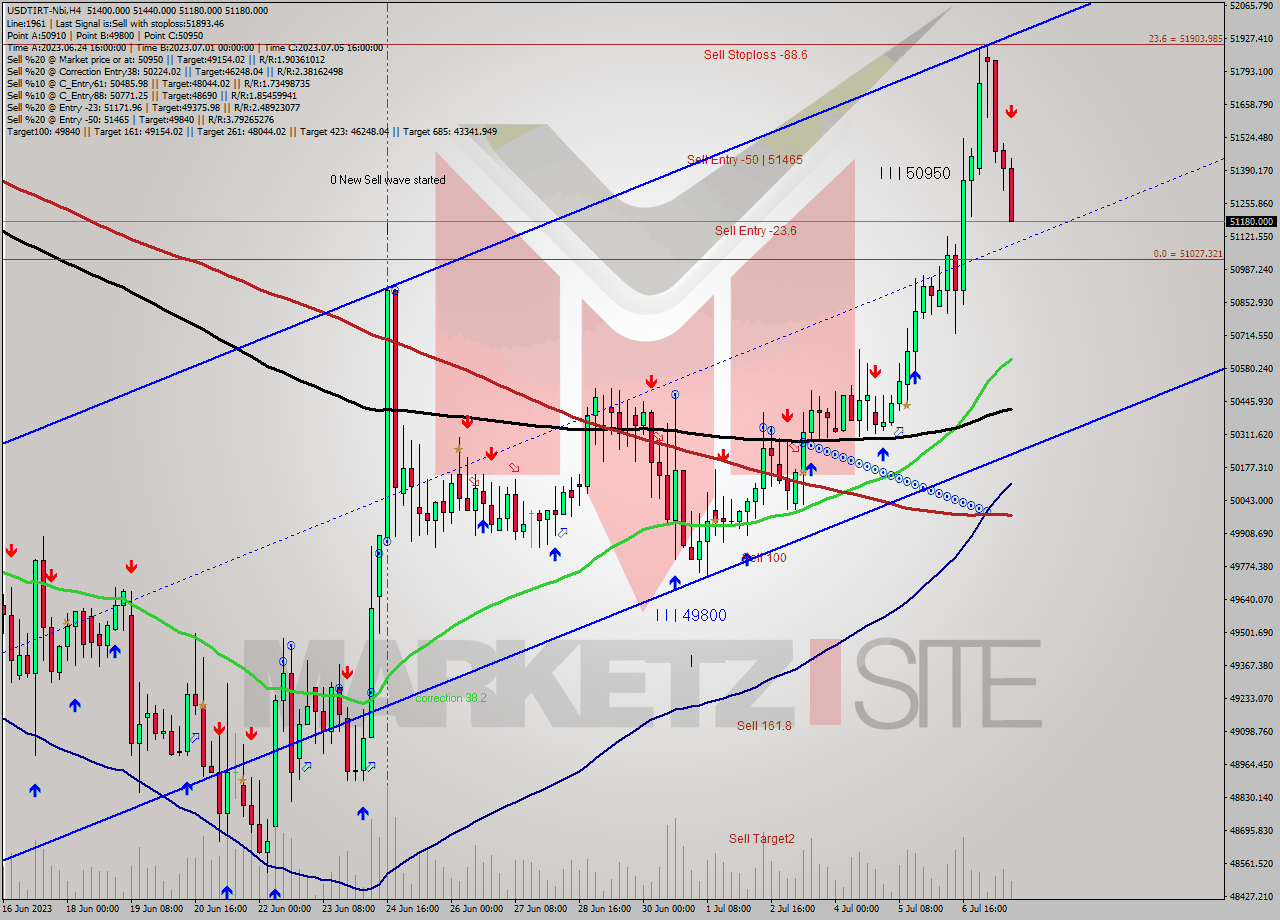Viewport: 1280px width, 920px height.
Task: Click the current price tag 51180.000
Action: tap(1252, 222)
